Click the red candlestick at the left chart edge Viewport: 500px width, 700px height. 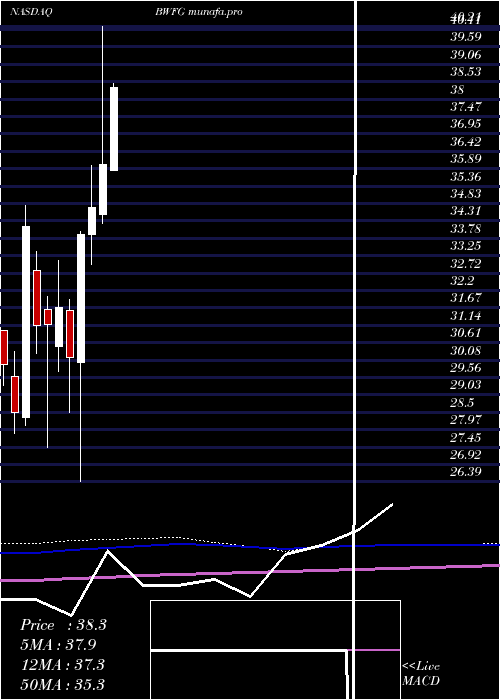(x=4, y=347)
